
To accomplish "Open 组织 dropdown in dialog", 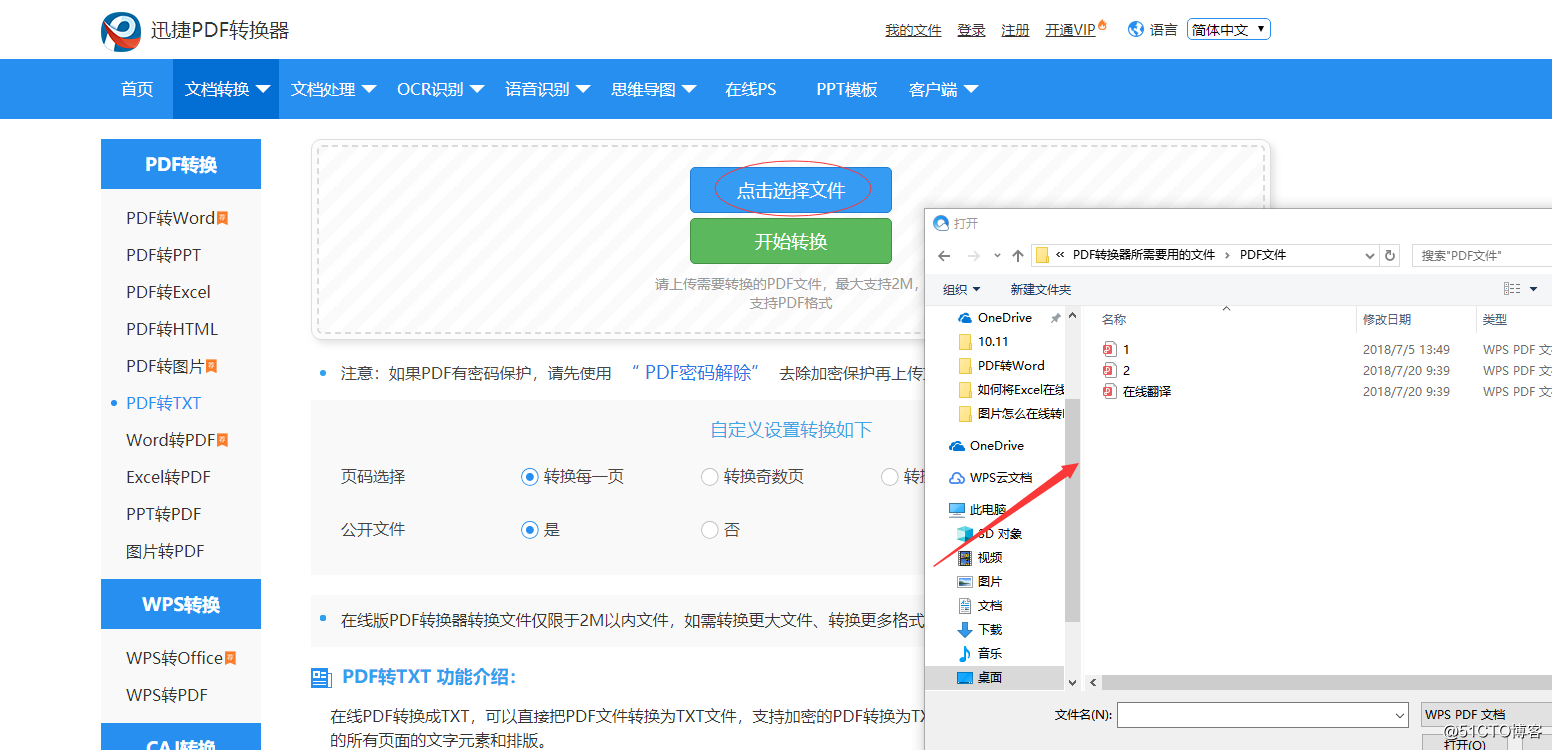I will pos(961,290).
